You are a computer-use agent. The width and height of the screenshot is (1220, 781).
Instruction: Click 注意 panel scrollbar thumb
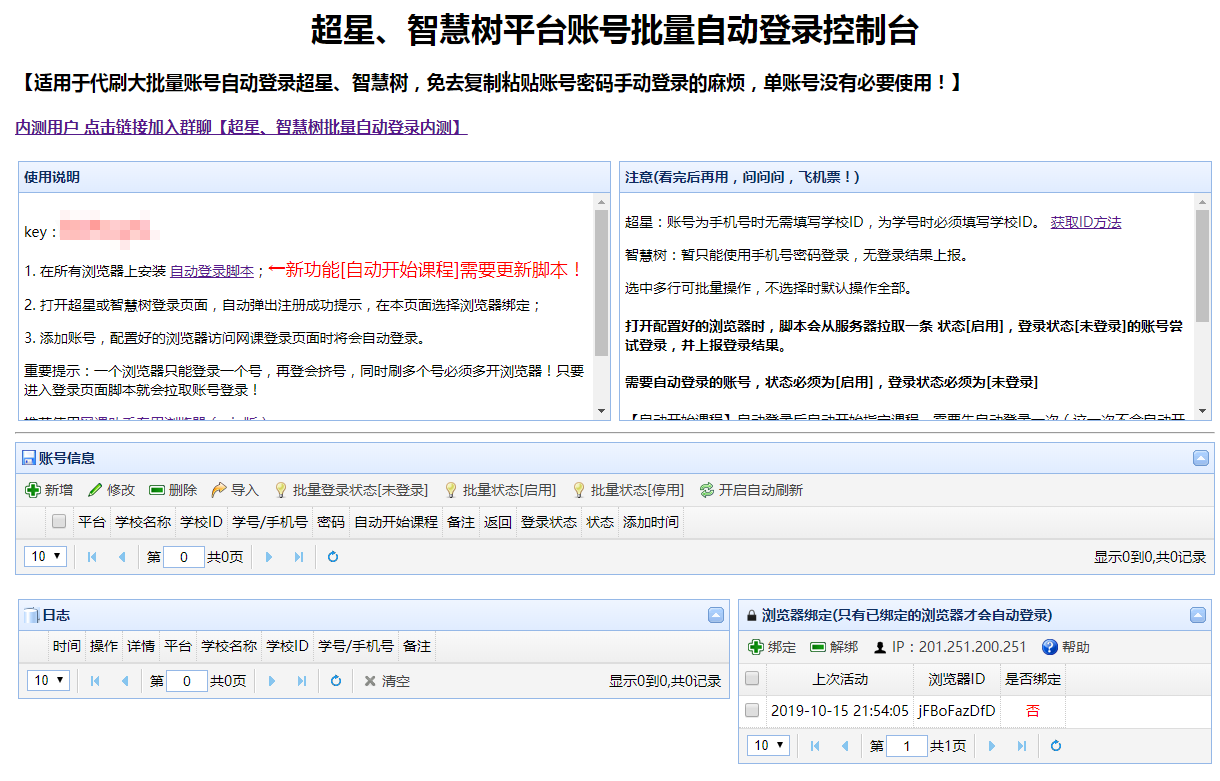(1202, 265)
